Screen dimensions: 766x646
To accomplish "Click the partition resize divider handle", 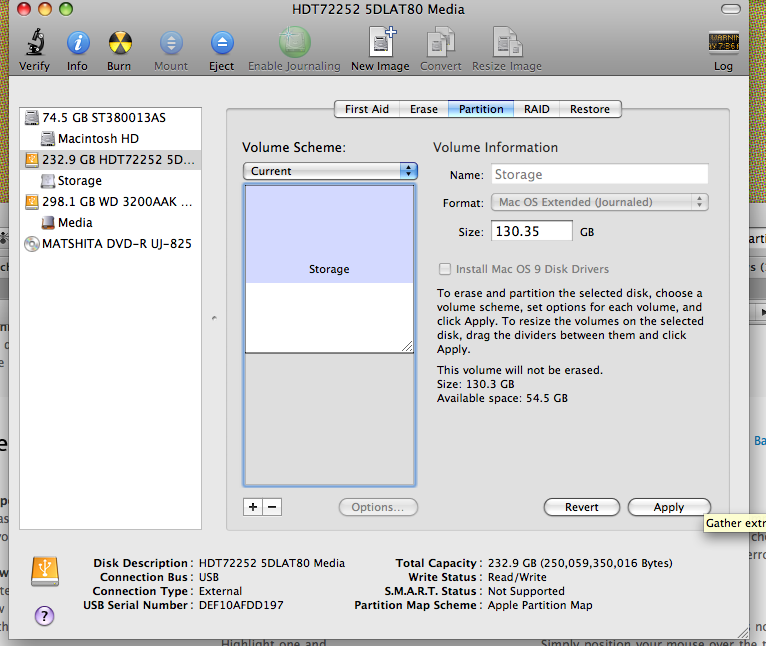I will tap(407, 346).
